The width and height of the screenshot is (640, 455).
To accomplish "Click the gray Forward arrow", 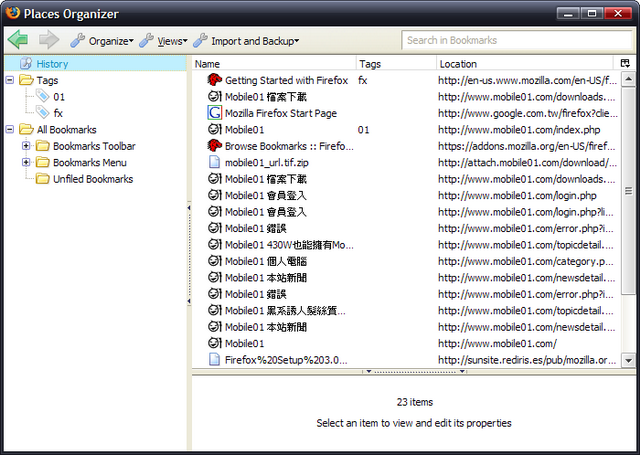I will (x=49, y=40).
